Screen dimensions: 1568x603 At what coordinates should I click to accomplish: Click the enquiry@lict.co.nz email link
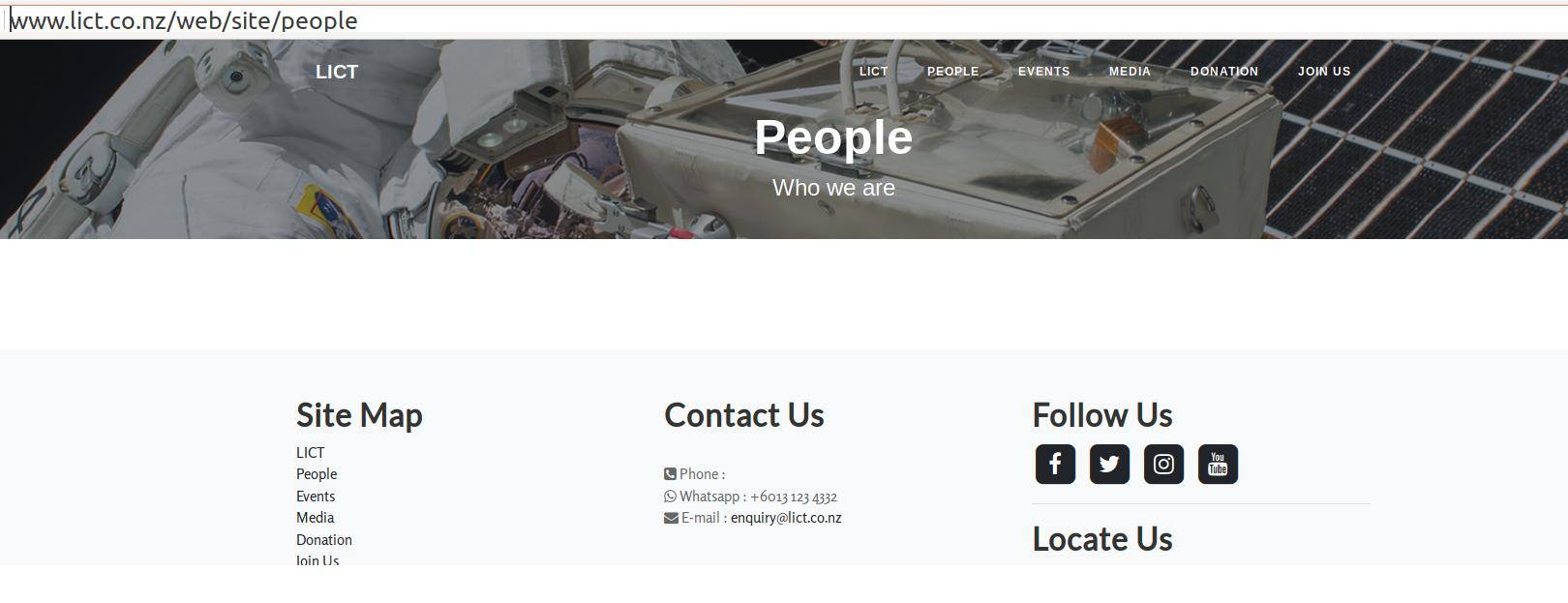tap(786, 518)
